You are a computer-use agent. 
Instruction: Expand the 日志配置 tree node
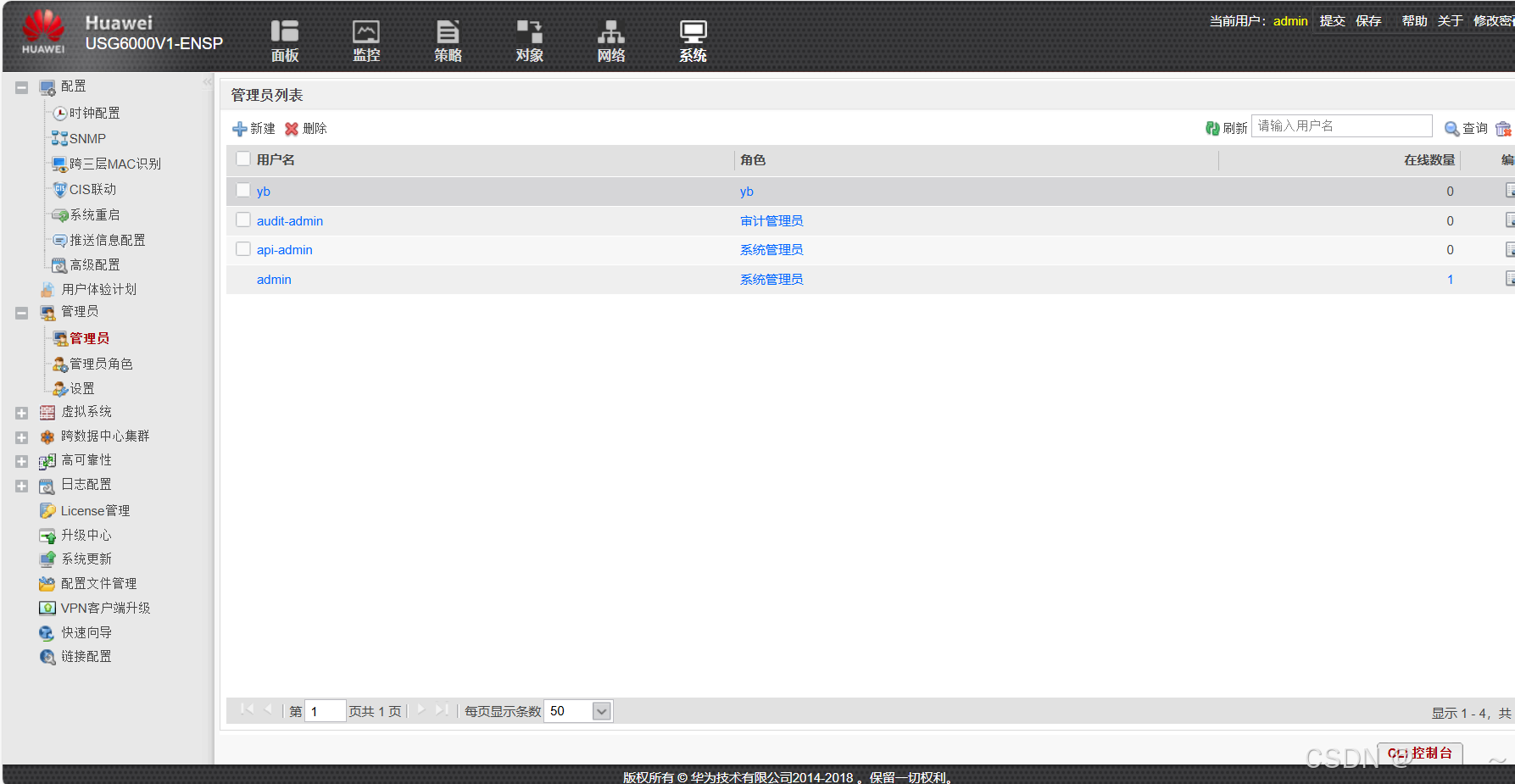tap(22, 486)
